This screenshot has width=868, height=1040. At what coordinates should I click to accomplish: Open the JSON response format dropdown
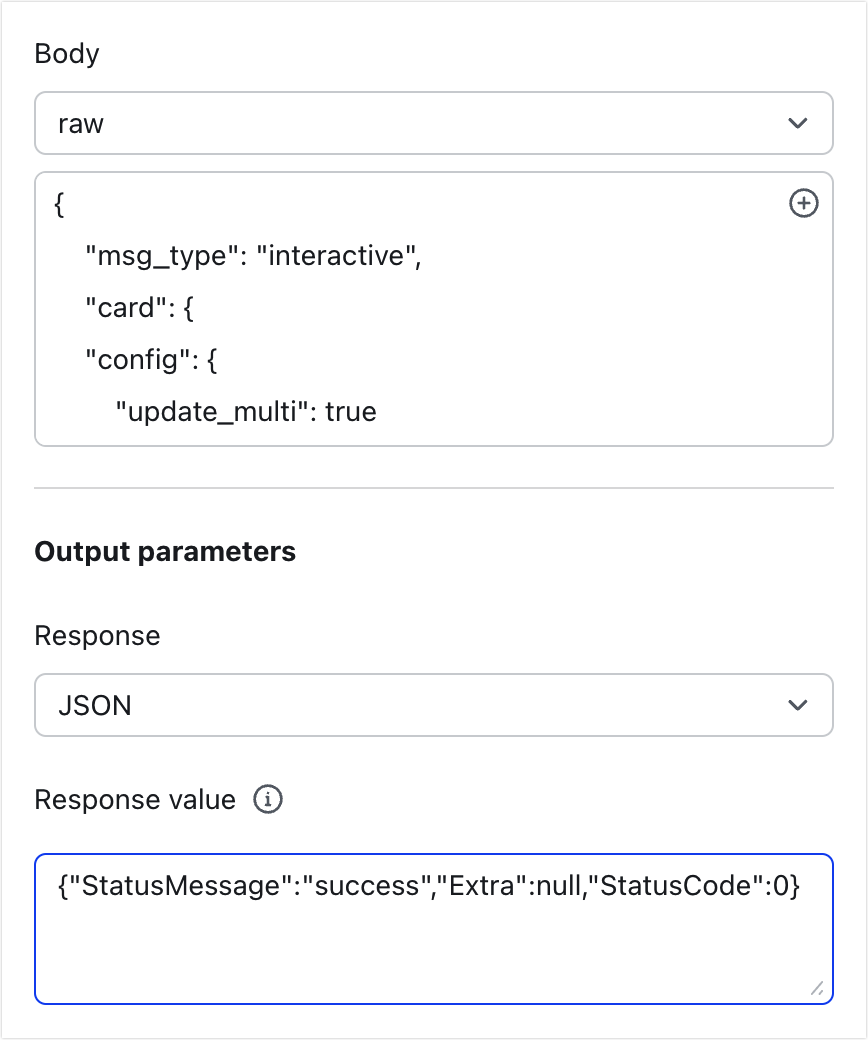click(433, 706)
